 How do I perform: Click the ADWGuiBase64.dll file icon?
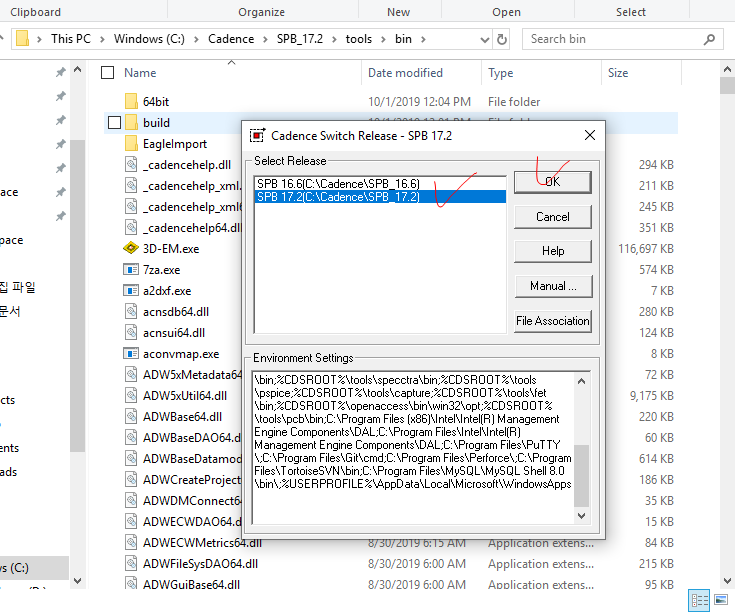(x=131, y=583)
